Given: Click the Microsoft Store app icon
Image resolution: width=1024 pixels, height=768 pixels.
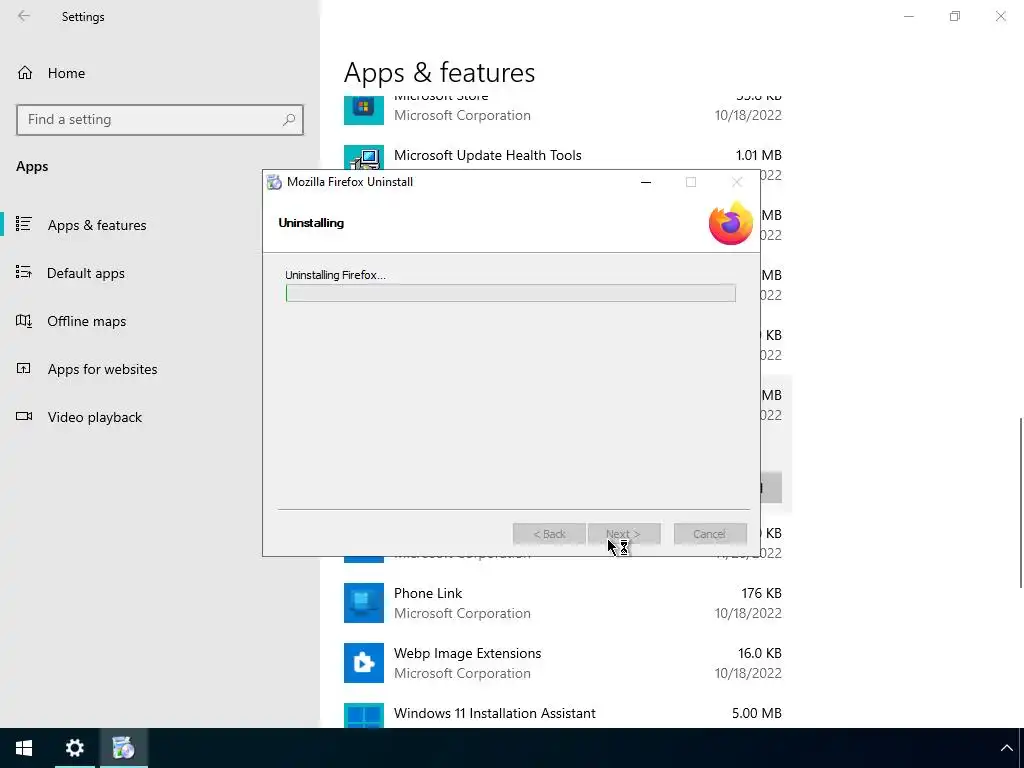Looking at the screenshot, I should coord(364,110).
